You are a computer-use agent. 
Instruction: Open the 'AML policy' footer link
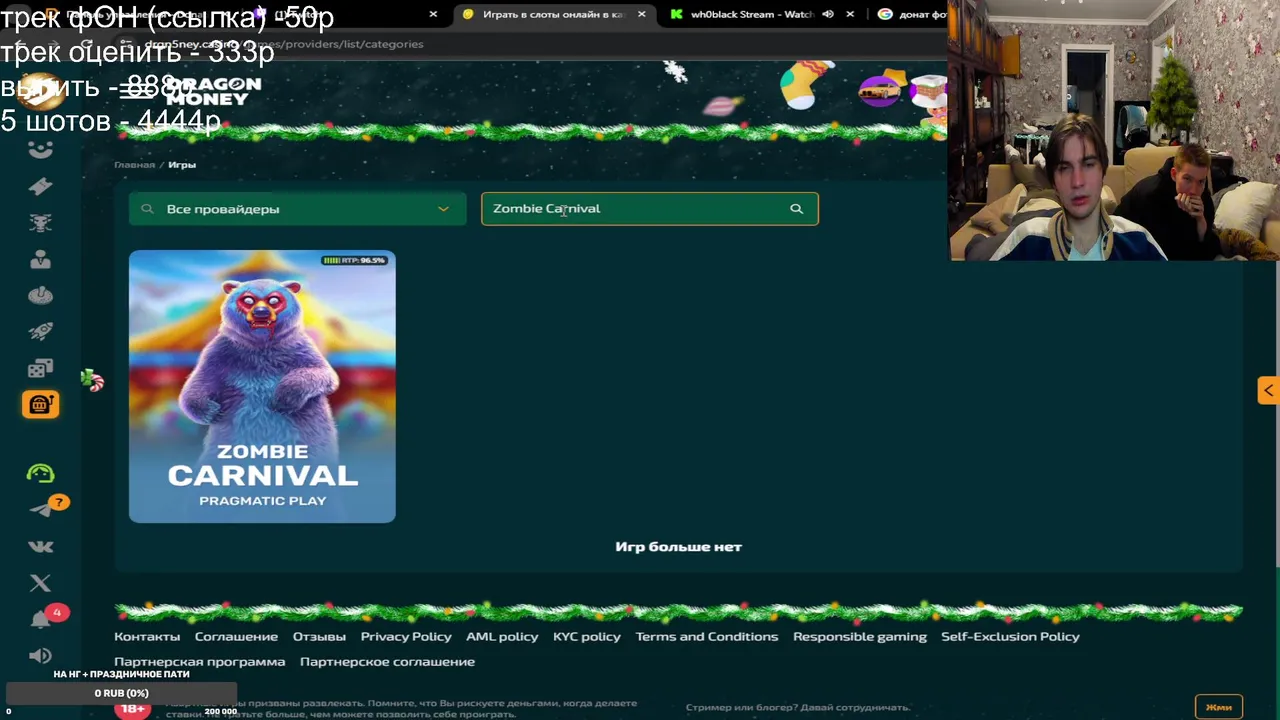[502, 636]
